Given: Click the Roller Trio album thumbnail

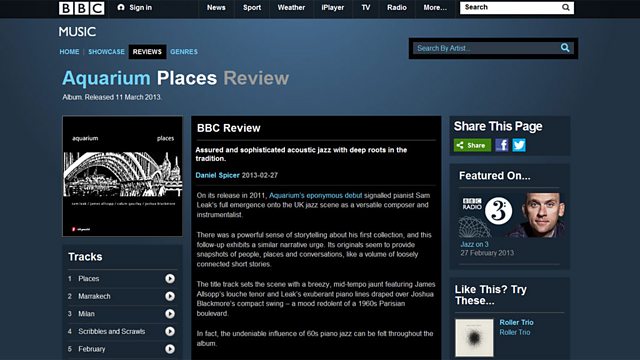Looking at the screenshot, I should (x=474, y=338).
